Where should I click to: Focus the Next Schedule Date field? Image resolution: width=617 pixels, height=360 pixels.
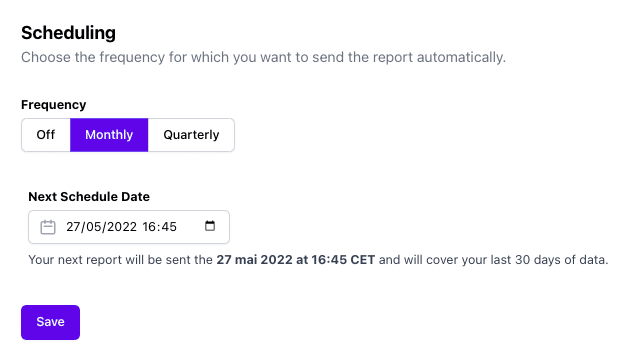pyautogui.click(x=129, y=227)
